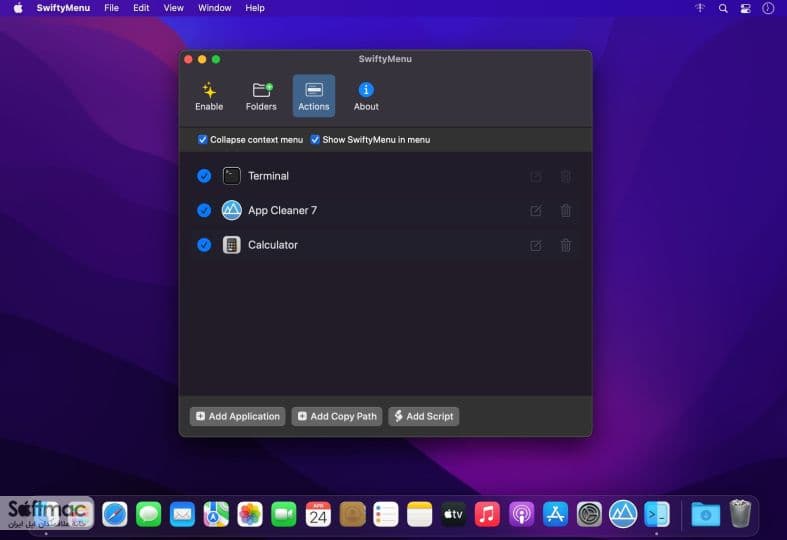
Task: Open Messages from the Dock
Action: (x=149, y=514)
